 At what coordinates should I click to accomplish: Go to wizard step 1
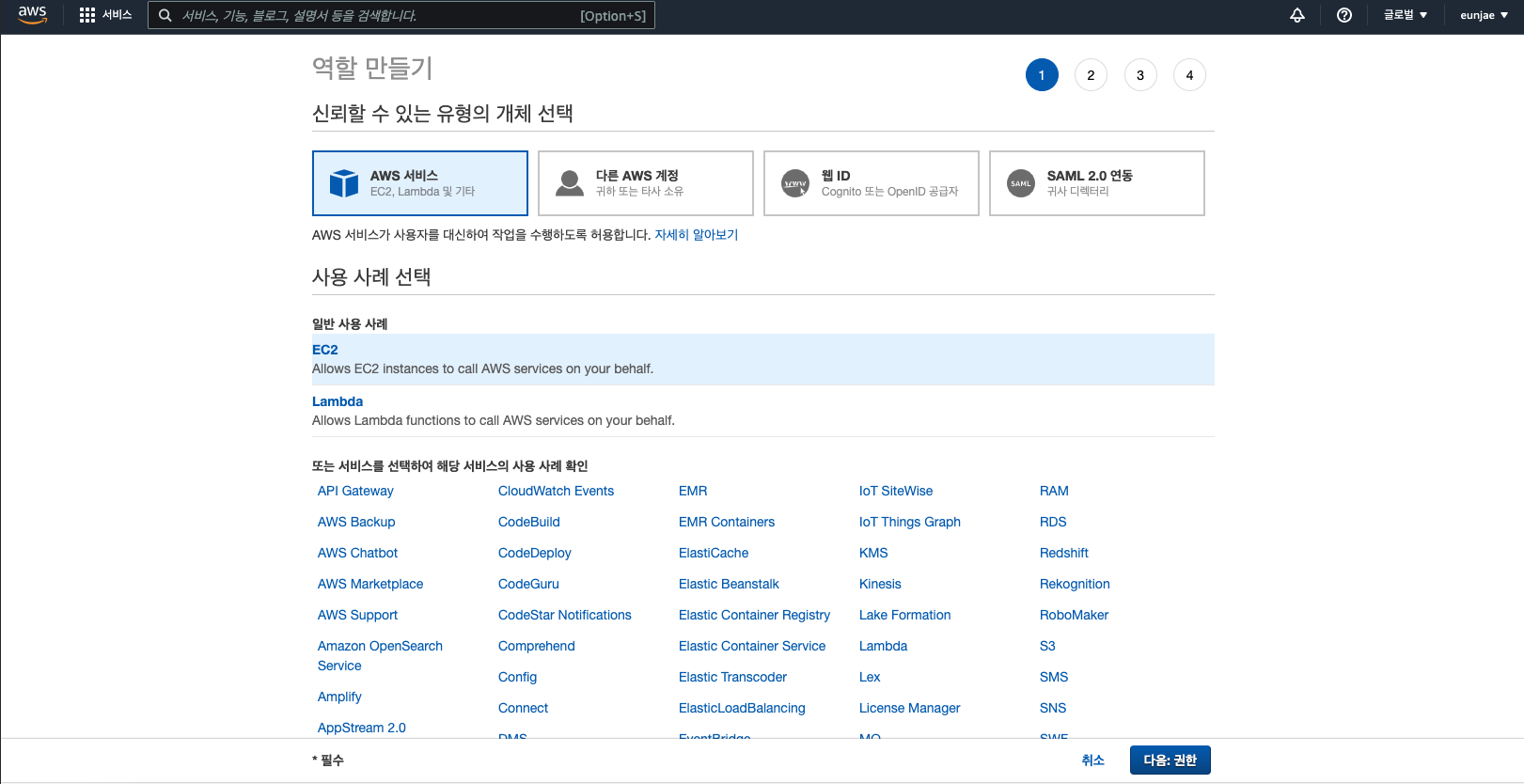[x=1042, y=75]
